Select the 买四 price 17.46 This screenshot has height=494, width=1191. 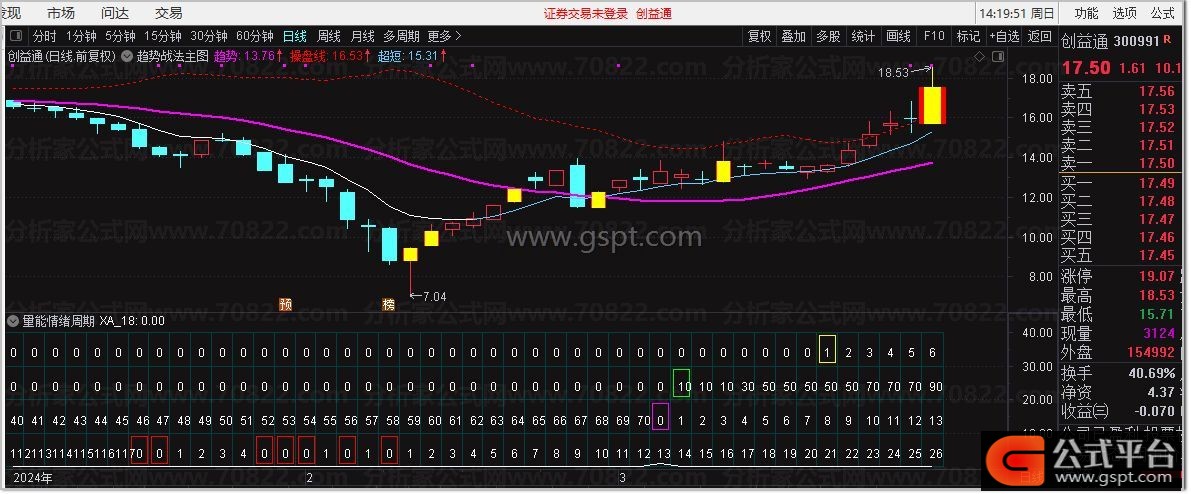pos(1156,238)
